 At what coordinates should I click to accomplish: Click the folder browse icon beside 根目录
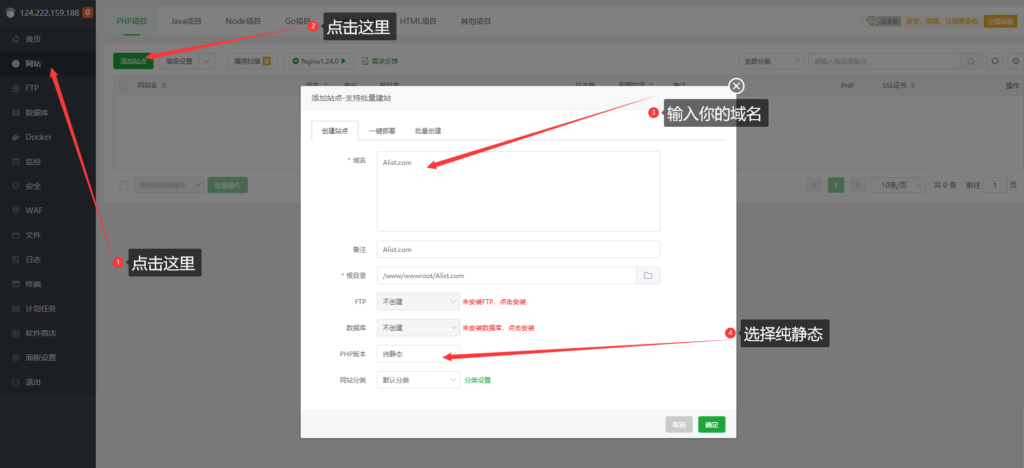pos(648,275)
